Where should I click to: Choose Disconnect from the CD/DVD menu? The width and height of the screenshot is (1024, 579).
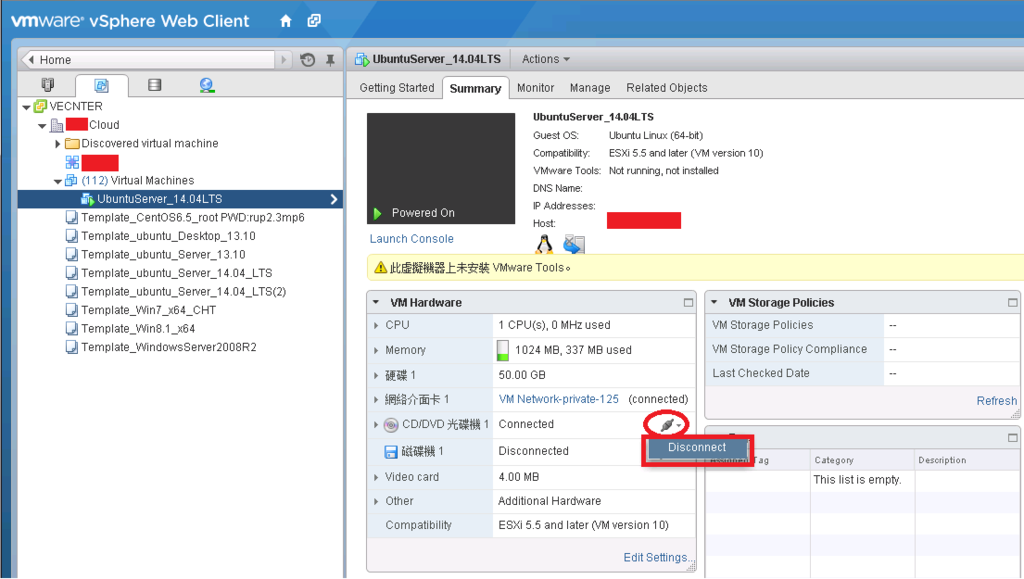click(x=697, y=448)
